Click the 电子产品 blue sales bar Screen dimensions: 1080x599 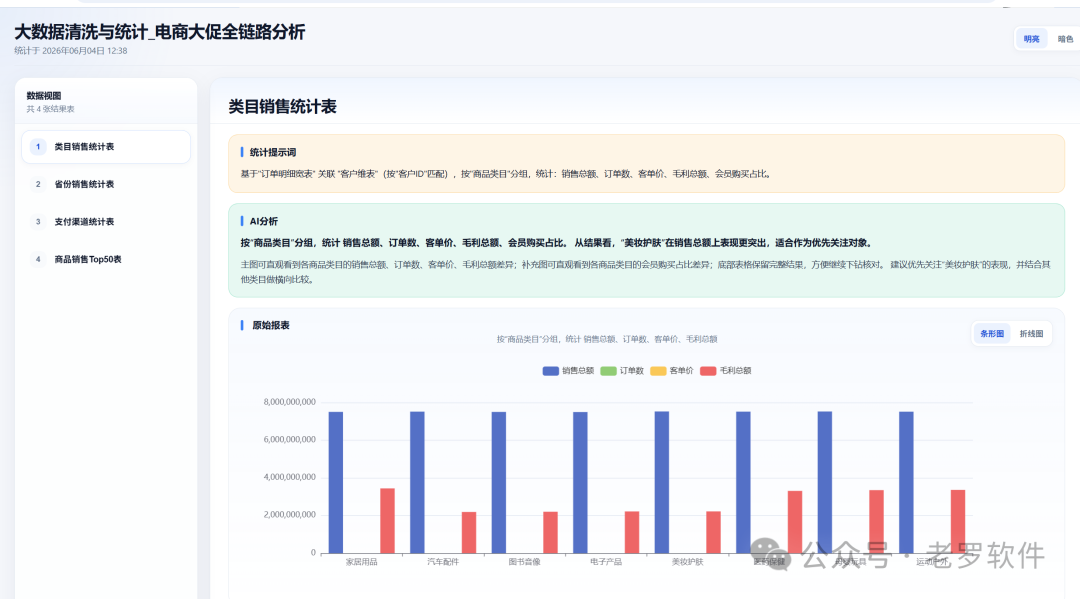click(580, 483)
